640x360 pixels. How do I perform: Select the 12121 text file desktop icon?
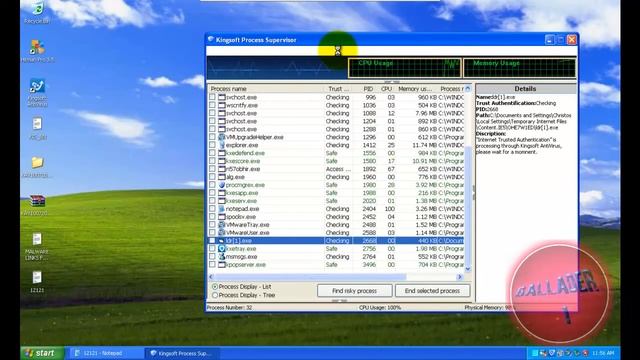(37, 278)
